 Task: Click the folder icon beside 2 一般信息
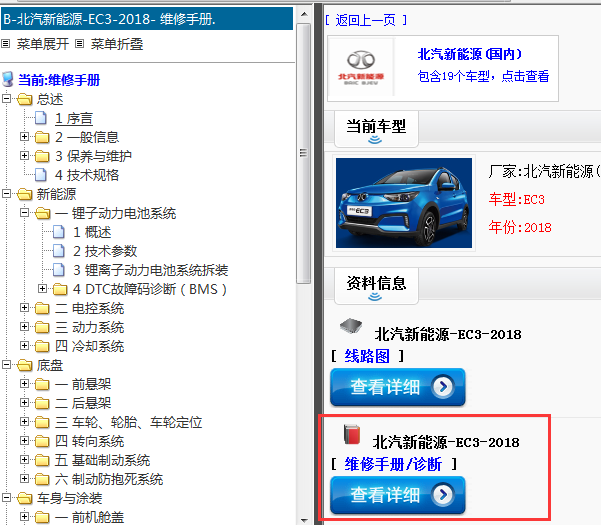coord(42,137)
